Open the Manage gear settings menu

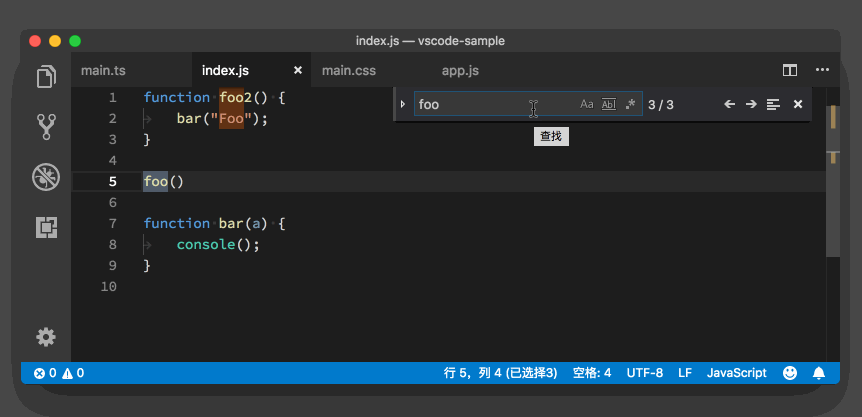(x=46, y=337)
